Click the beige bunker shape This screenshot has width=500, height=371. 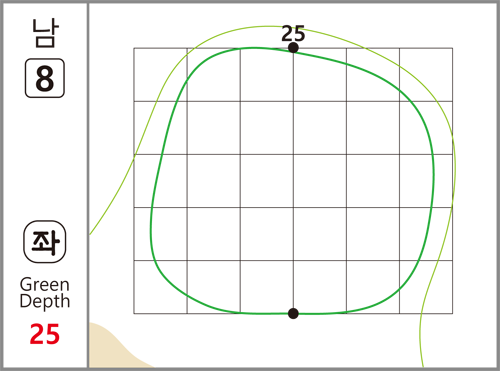pos(117,348)
